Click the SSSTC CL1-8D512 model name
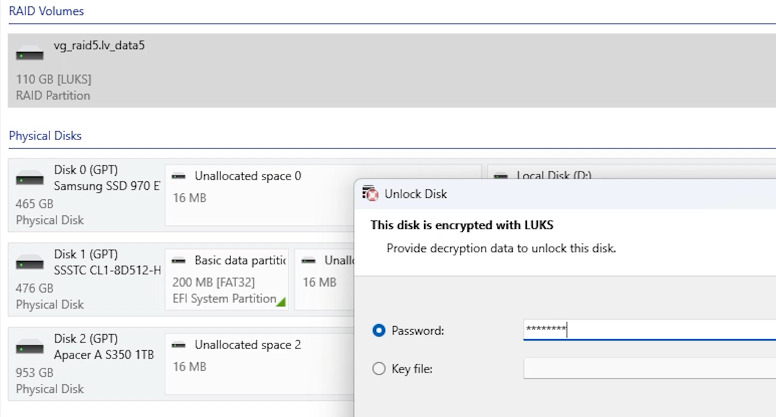 [x=107, y=271]
